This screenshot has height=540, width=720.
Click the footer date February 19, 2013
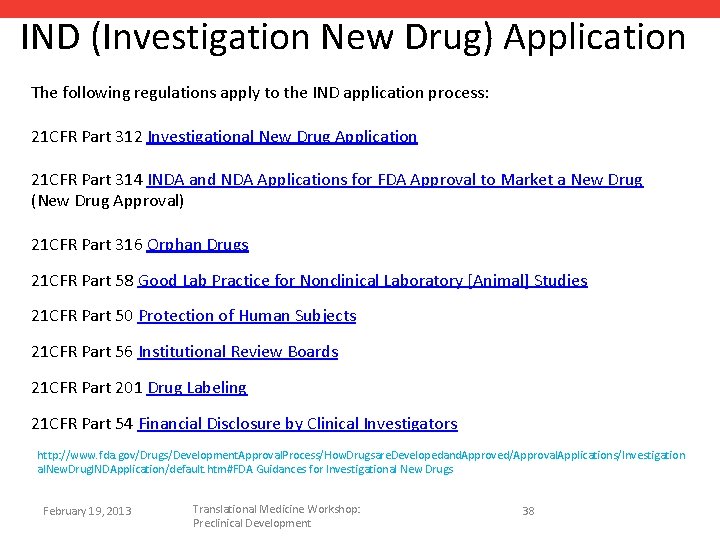tap(87, 511)
